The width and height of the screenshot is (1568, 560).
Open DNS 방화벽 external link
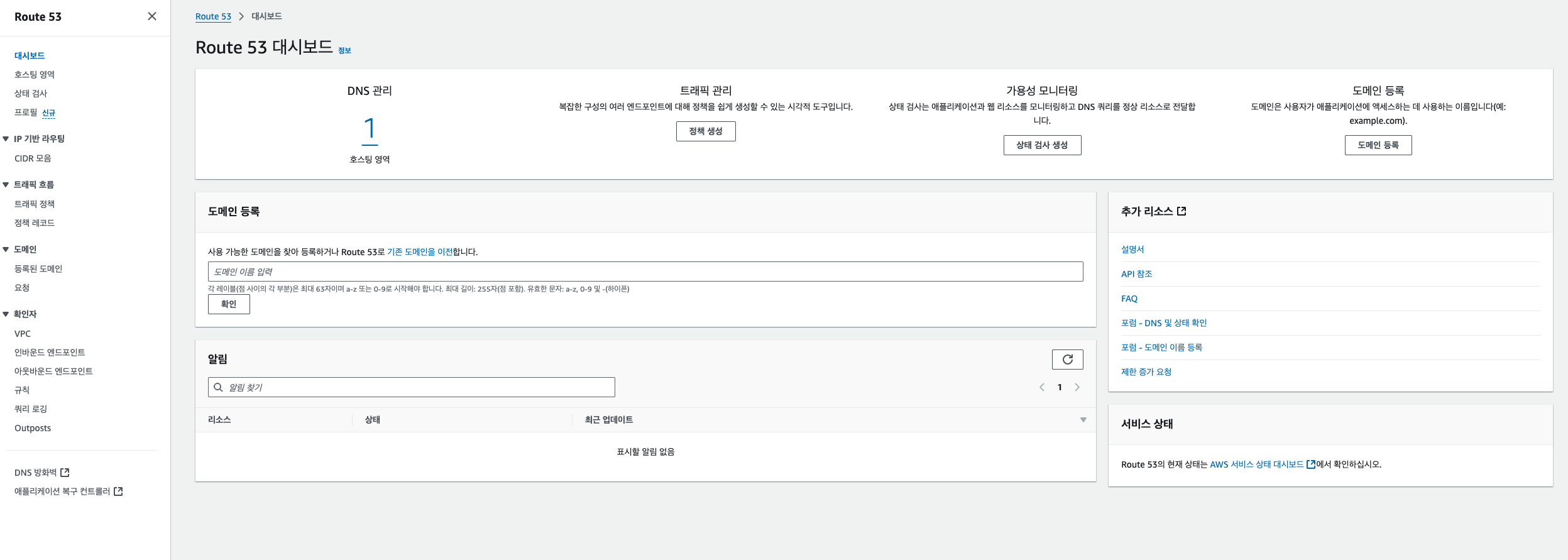click(x=36, y=473)
